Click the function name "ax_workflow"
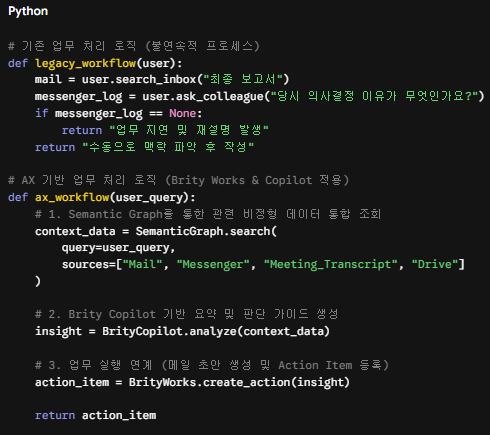Screen dimensions: 490x435 click(x=72, y=197)
